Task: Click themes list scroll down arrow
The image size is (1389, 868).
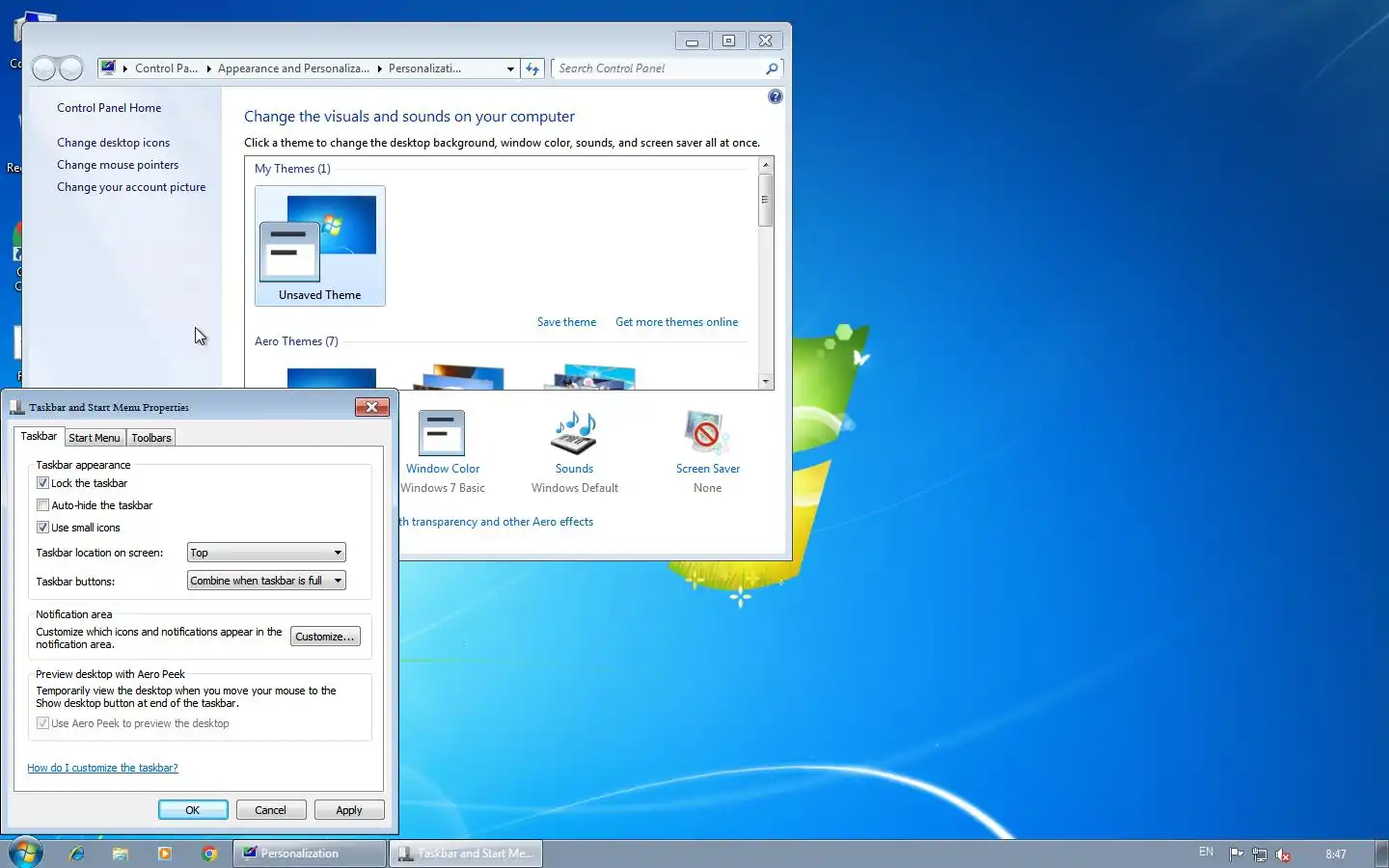Action: coord(766,382)
